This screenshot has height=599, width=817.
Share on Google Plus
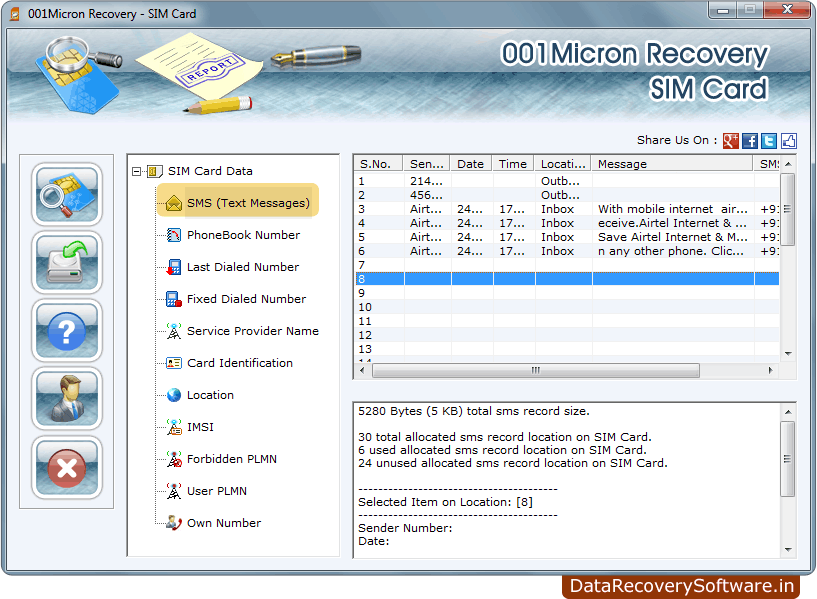pos(731,141)
